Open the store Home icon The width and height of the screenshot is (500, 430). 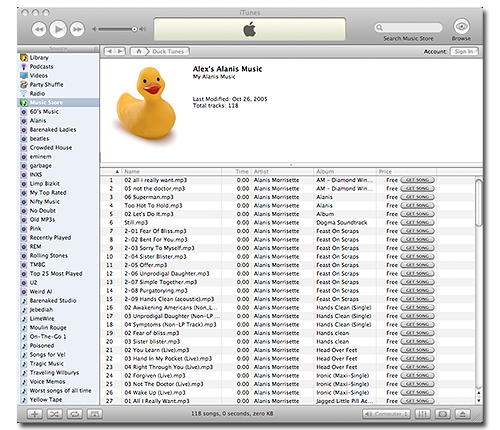point(139,51)
